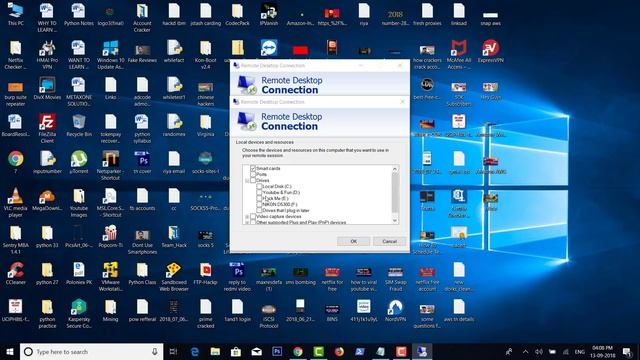Click OK in the devices dialog
The height and width of the screenshot is (360, 640).
click(353, 241)
